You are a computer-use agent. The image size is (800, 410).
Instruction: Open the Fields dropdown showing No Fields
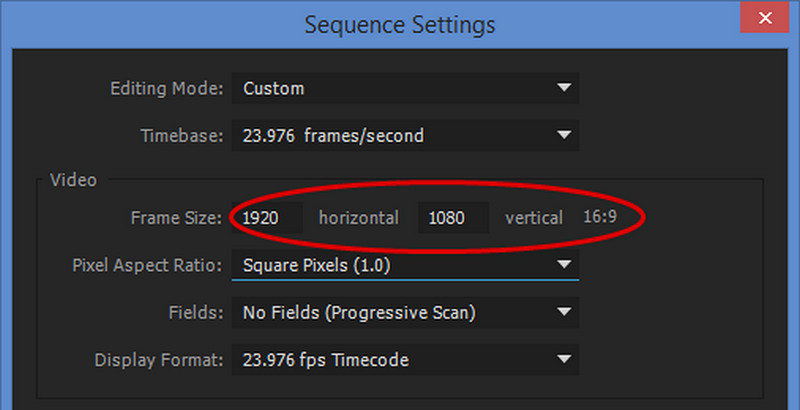[x=405, y=312]
